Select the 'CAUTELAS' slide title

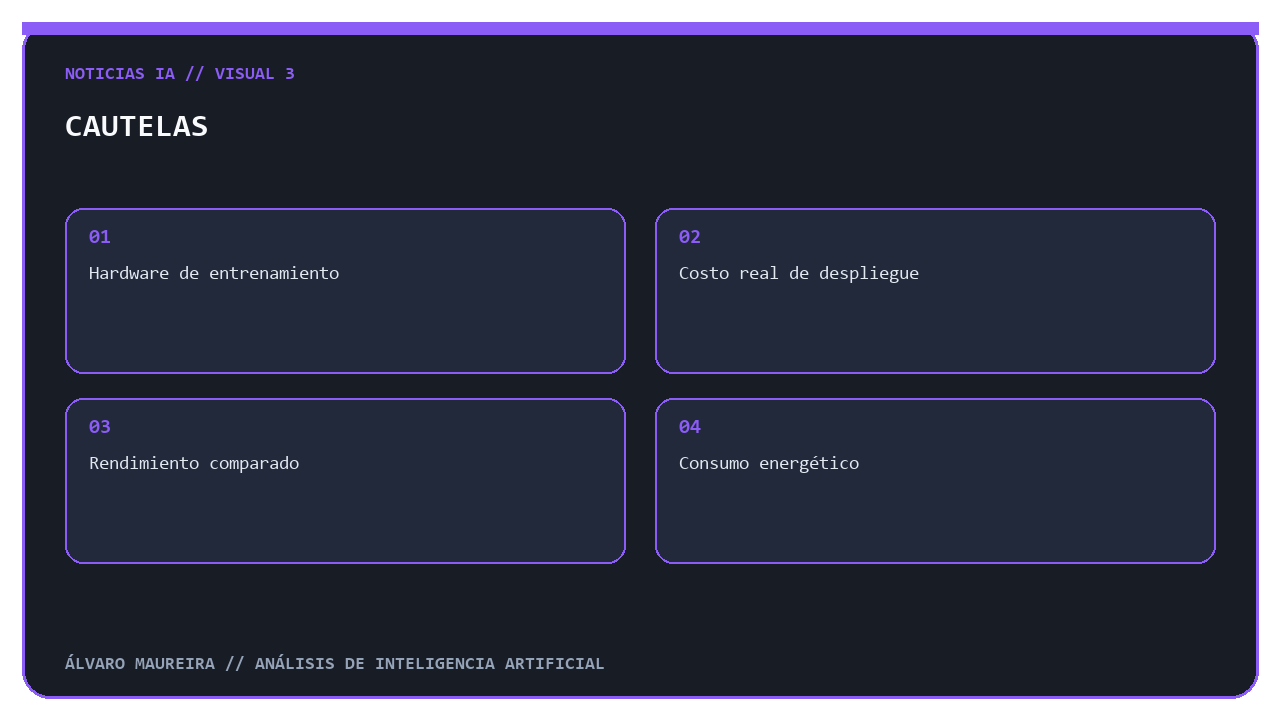pos(137,126)
